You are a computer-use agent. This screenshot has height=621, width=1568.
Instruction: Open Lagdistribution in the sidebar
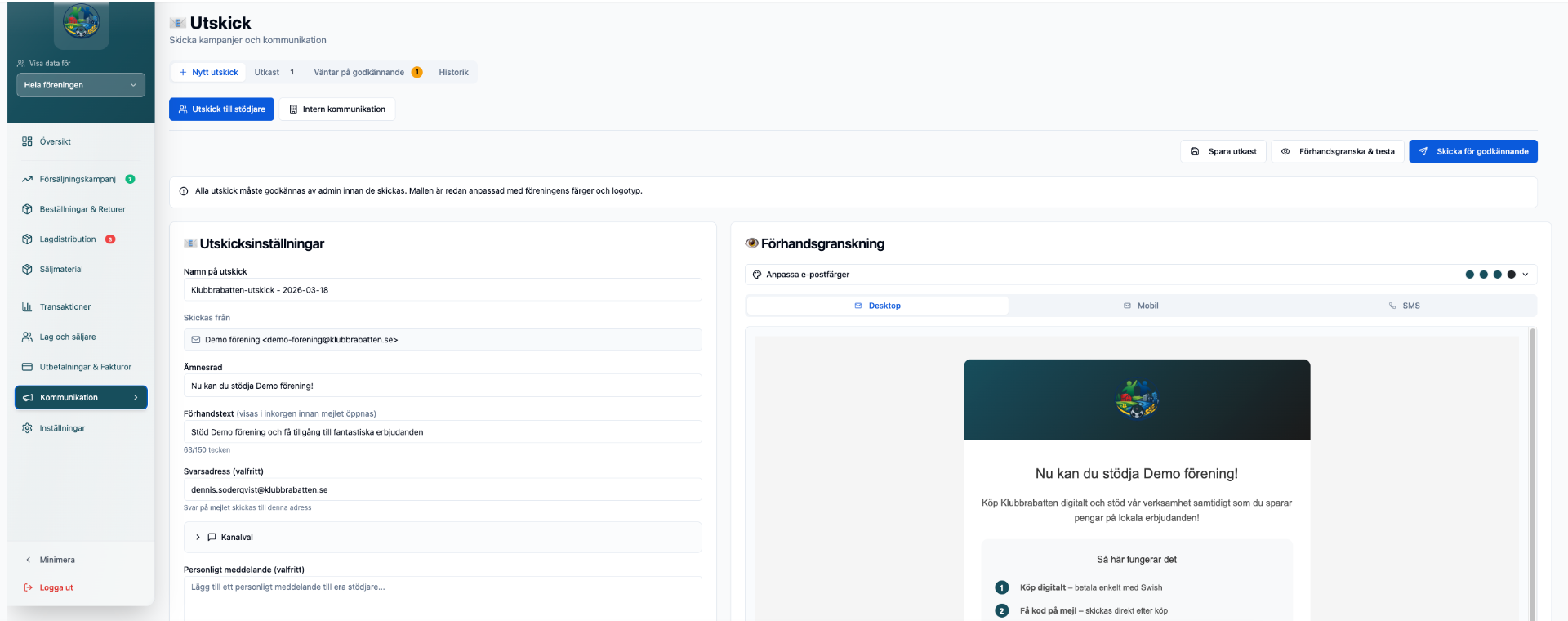pos(68,239)
